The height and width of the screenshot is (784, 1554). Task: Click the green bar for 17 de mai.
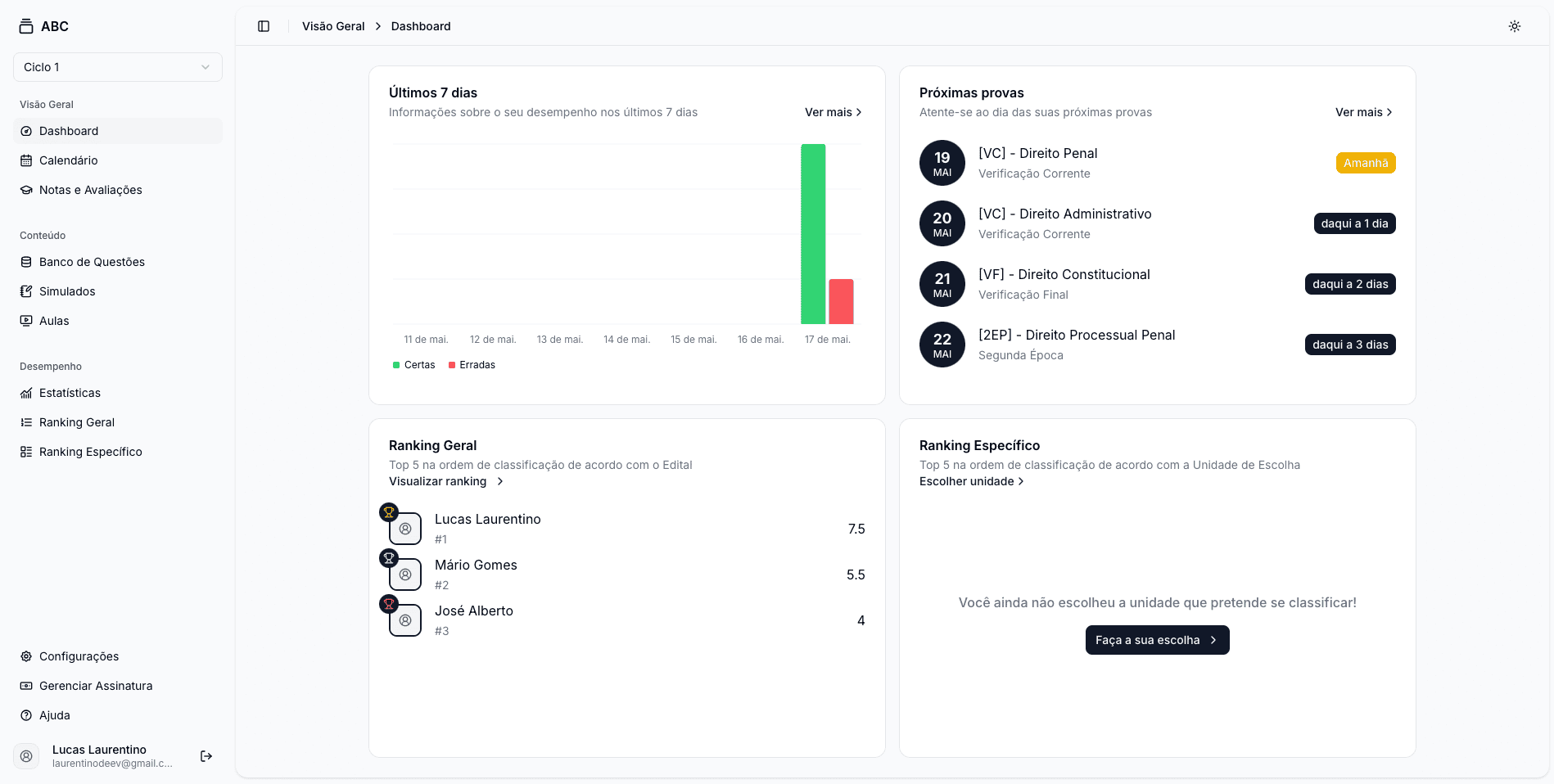click(x=813, y=234)
